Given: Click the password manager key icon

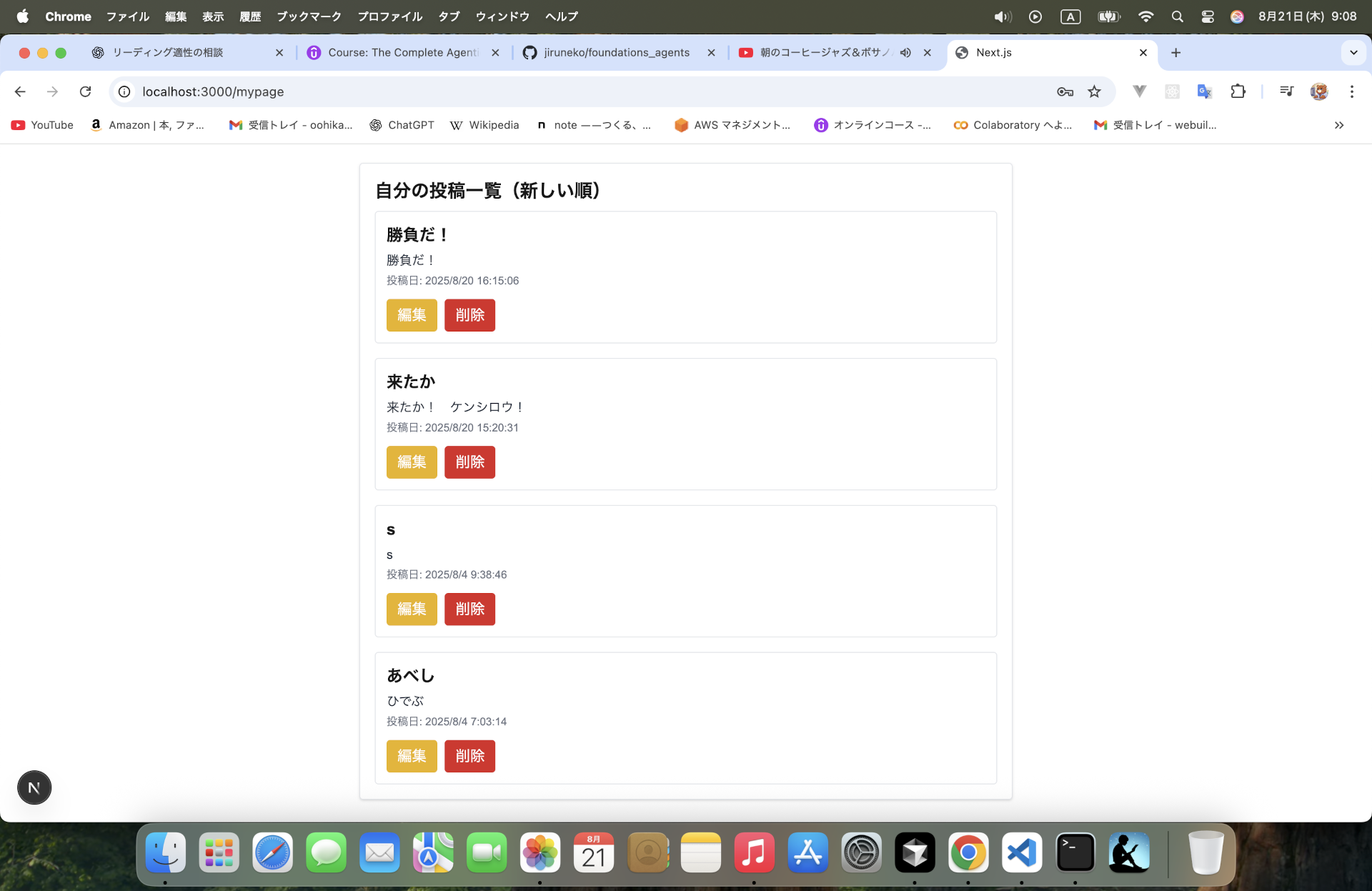Looking at the screenshot, I should (1065, 91).
